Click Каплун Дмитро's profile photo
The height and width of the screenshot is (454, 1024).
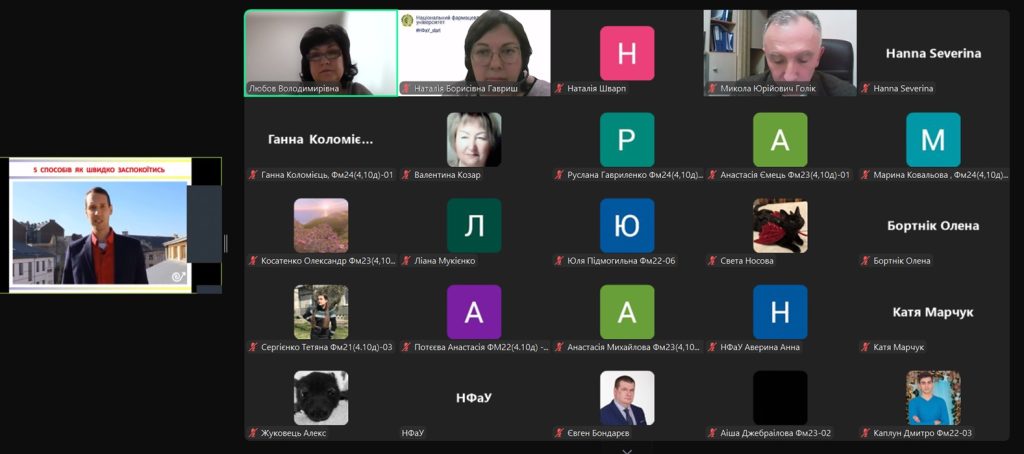click(933, 398)
